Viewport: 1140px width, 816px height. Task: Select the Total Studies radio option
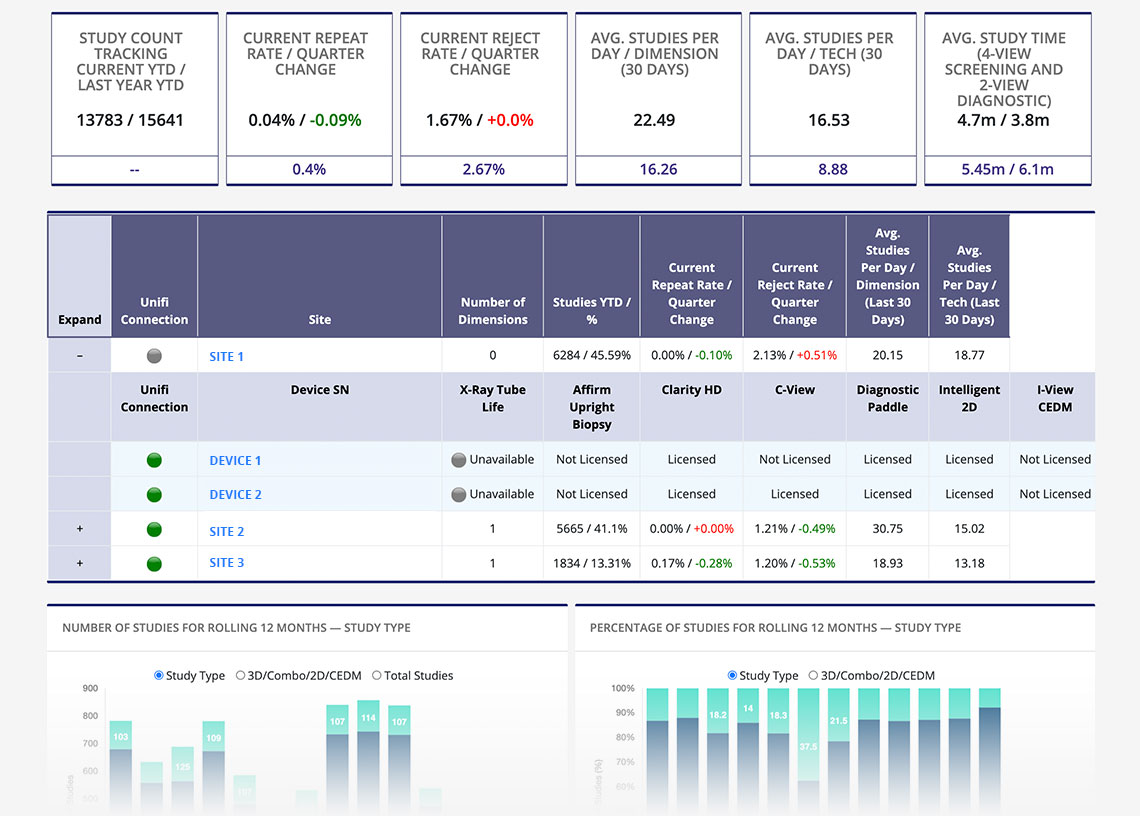tap(377, 676)
